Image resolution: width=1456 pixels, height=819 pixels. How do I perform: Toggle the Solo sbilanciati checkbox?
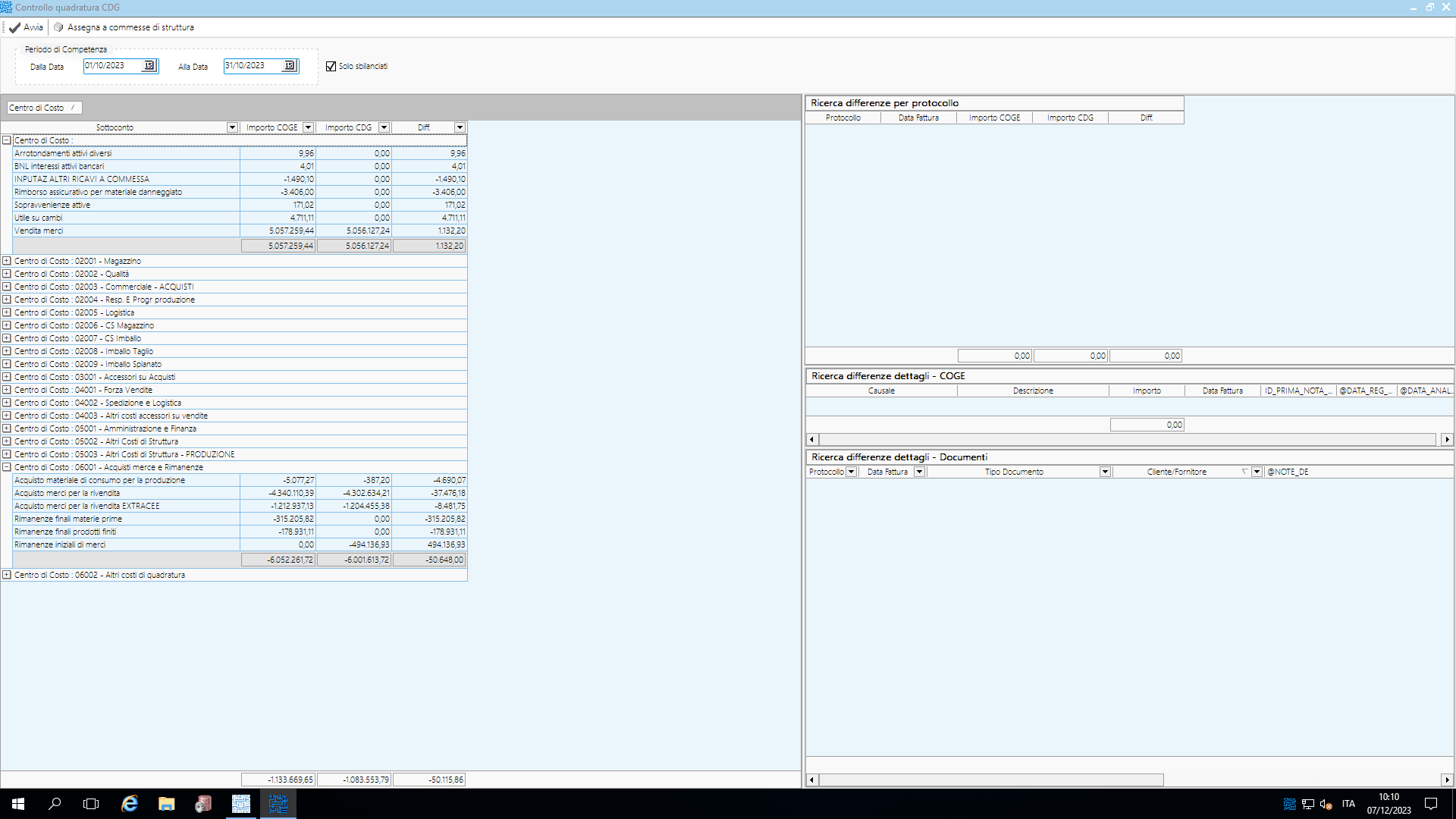click(x=331, y=67)
